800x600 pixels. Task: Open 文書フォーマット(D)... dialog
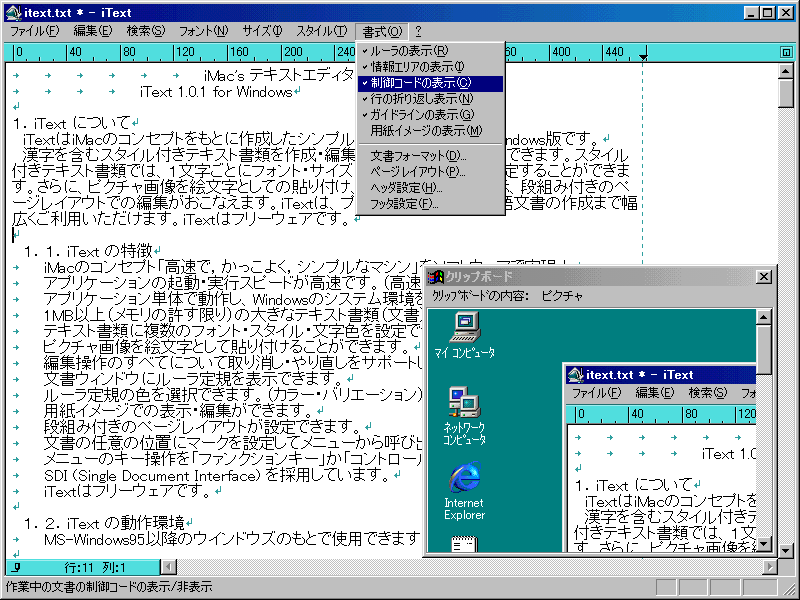point(430,156)
